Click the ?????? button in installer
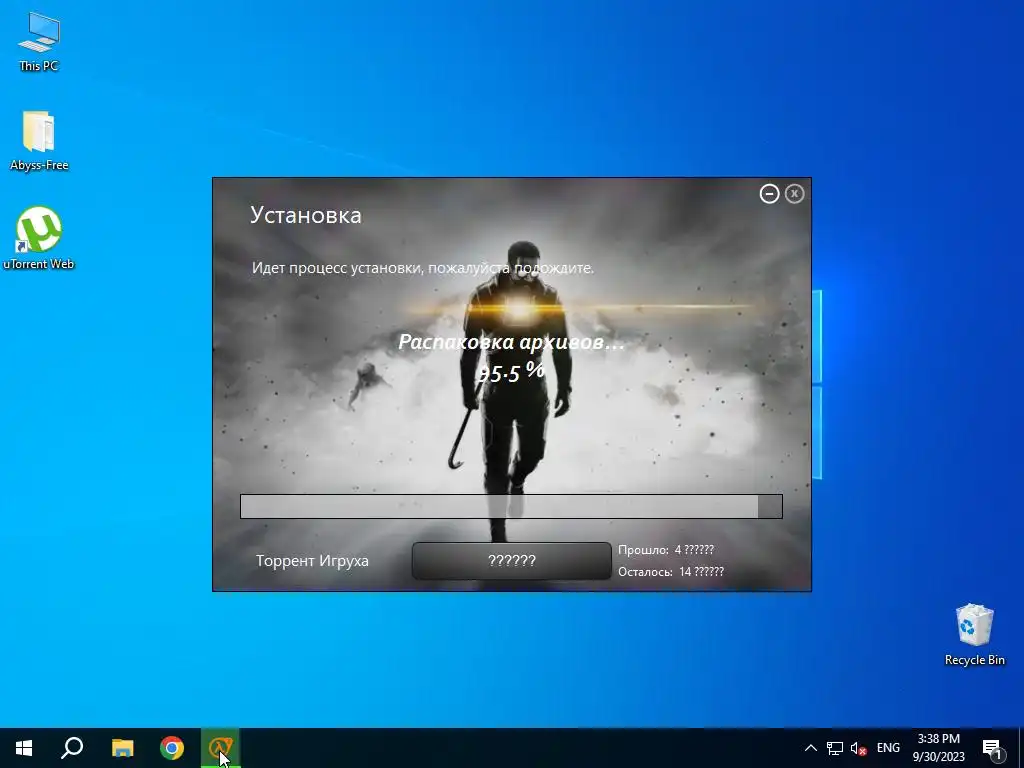Screen dimensions: 1024x768 click(x=511, y=560)
